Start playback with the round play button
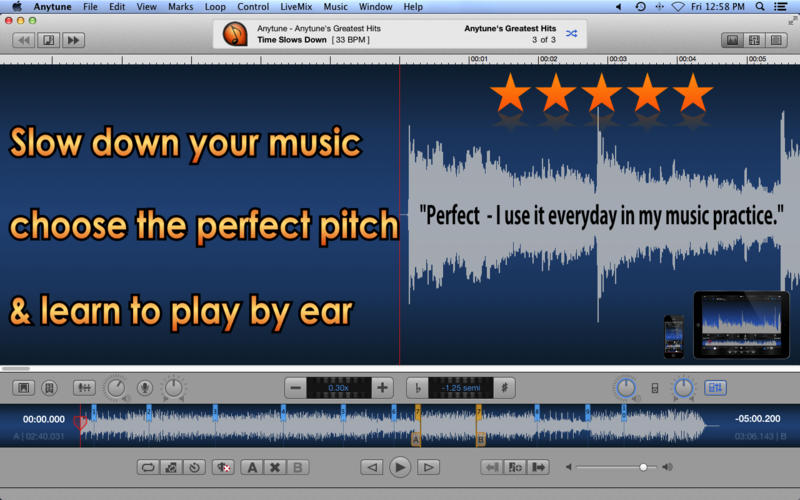Screen dimensions: 800x500 [x=400, y=467]
